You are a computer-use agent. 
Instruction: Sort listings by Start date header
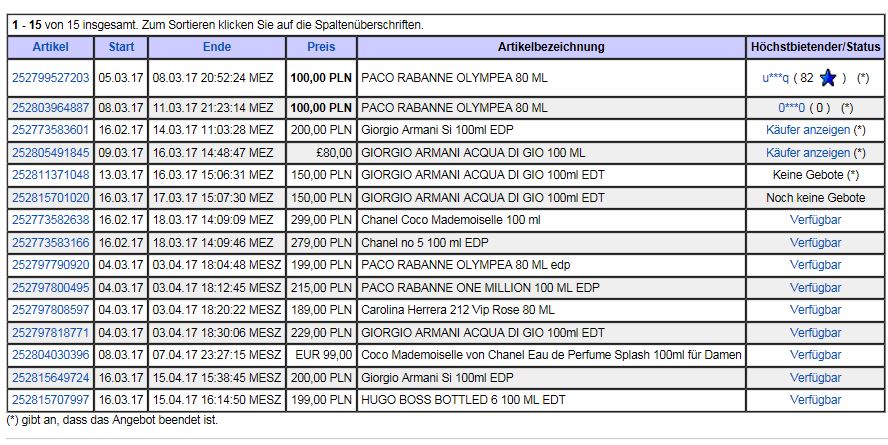click(121, 47)
